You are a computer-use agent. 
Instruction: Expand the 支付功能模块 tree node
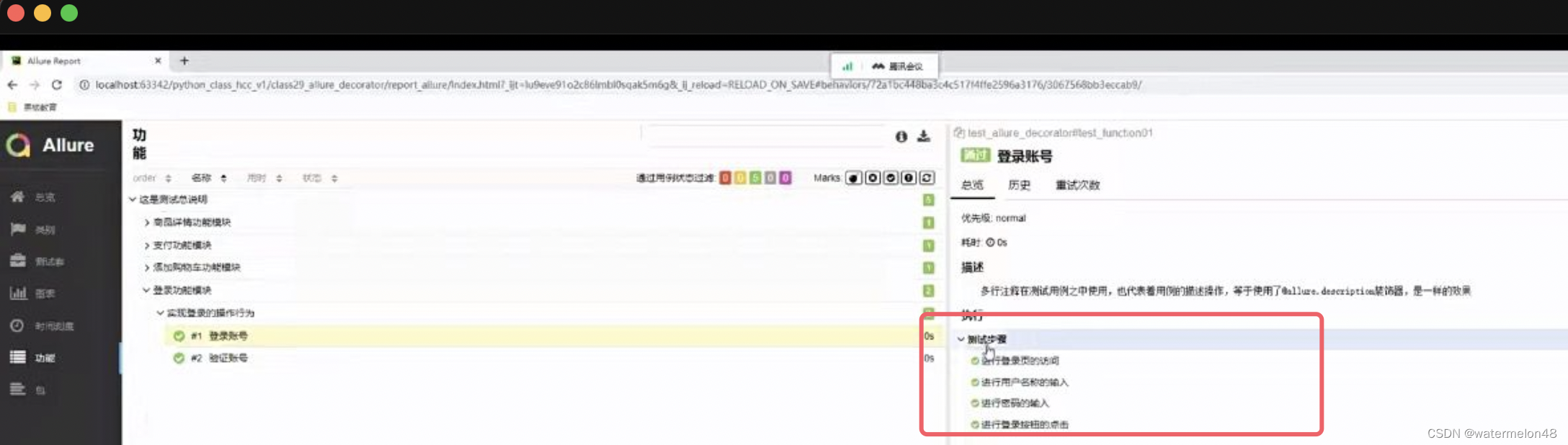coord(147,246)
